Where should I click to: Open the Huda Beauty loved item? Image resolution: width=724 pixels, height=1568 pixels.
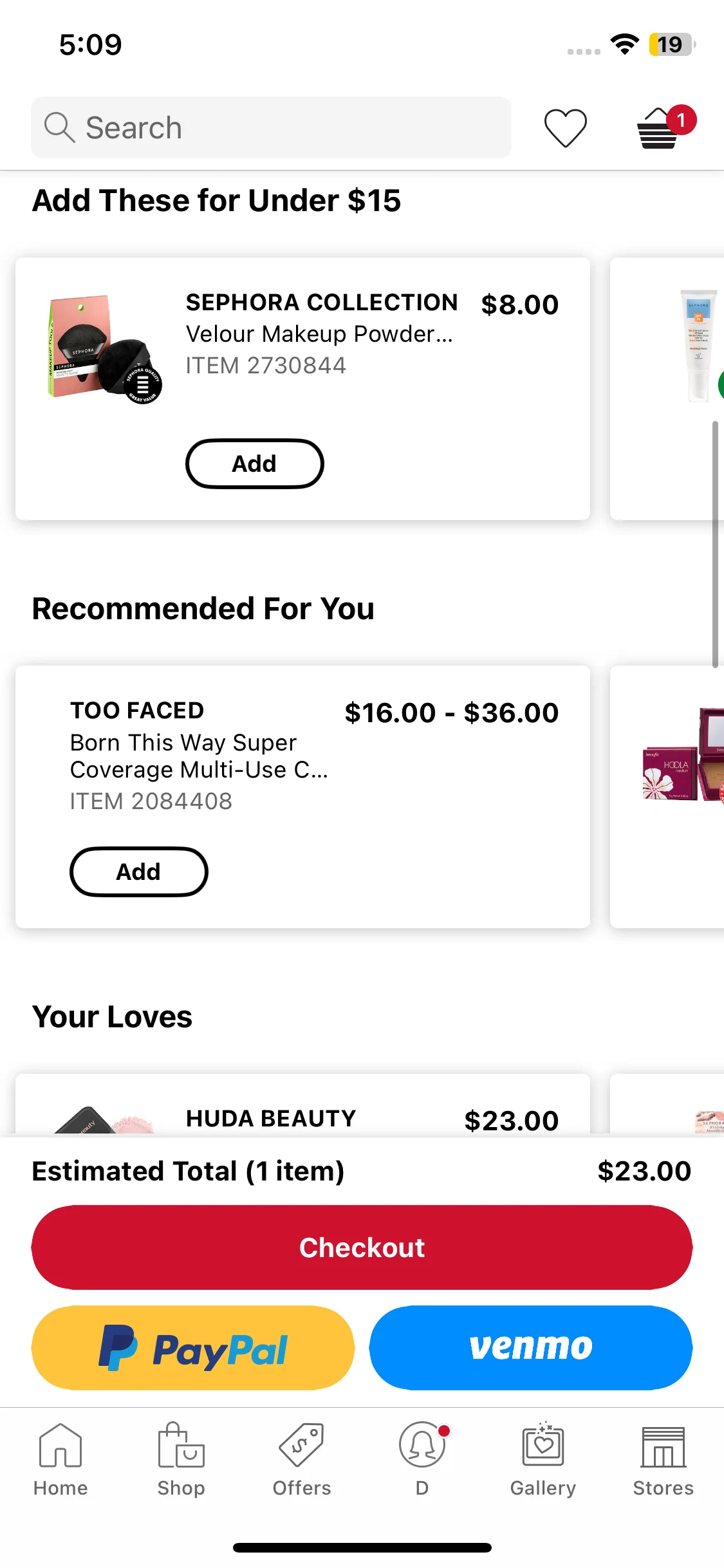point(302,1105)
